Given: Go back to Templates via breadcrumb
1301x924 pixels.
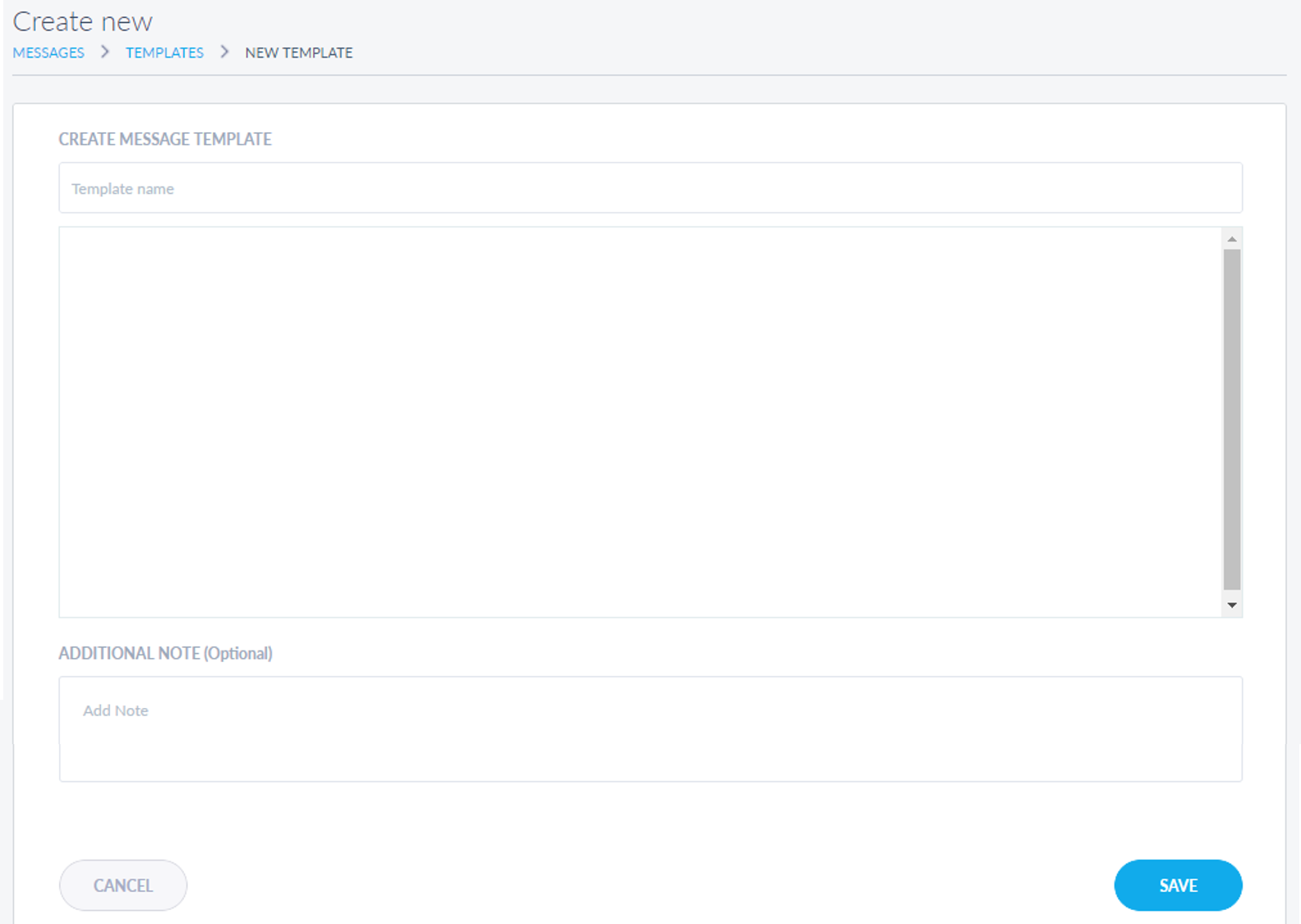Looking at the screenshot, I should (x=164, y=53).
